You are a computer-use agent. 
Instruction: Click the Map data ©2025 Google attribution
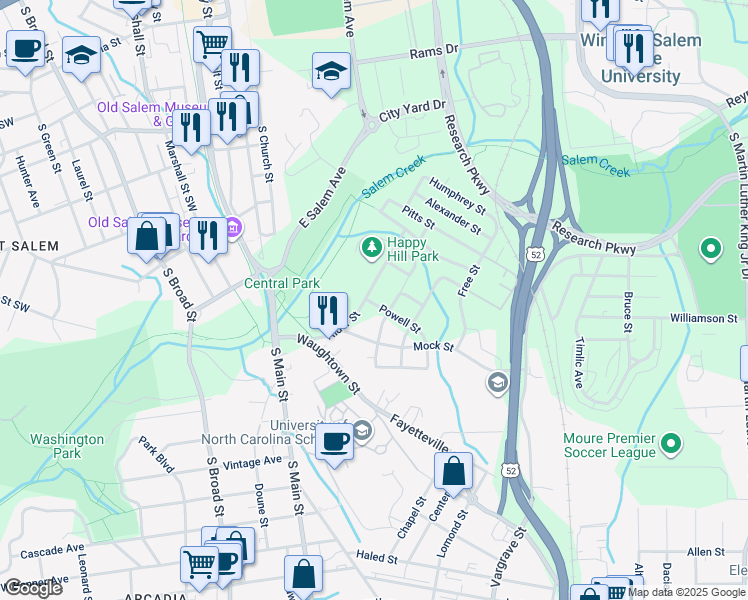(687, 592)
